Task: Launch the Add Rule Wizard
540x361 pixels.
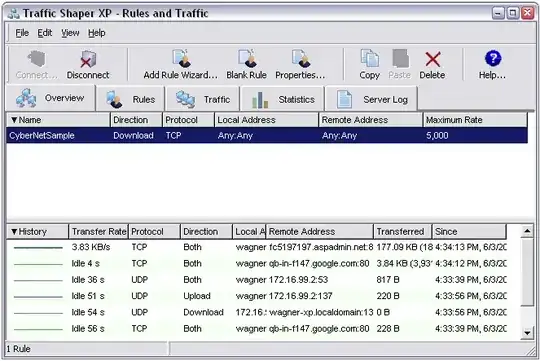Action: tap(181, 64)
